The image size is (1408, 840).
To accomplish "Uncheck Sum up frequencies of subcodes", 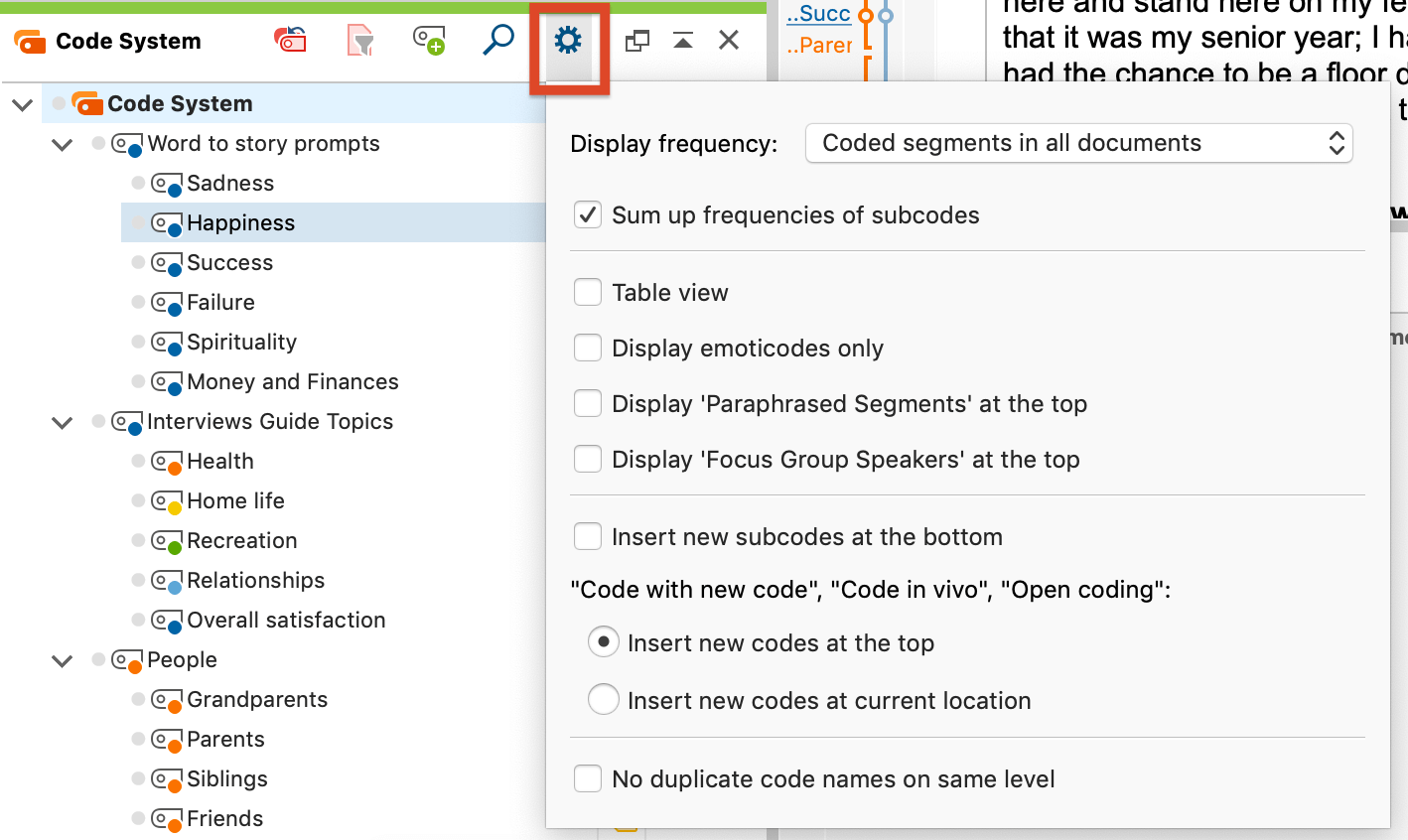I will (x=588, y=215).
